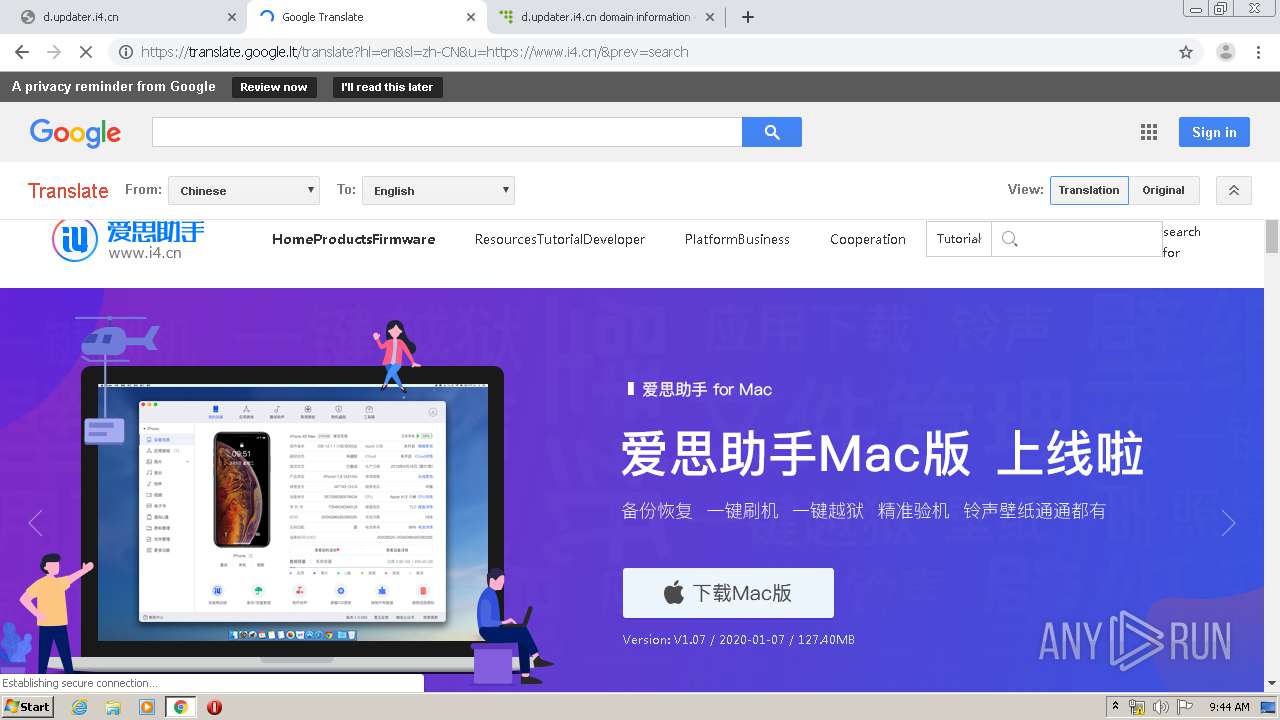1280x720 pixels.
Task: Open a new browser tab
Action: (x=748, y=17)
